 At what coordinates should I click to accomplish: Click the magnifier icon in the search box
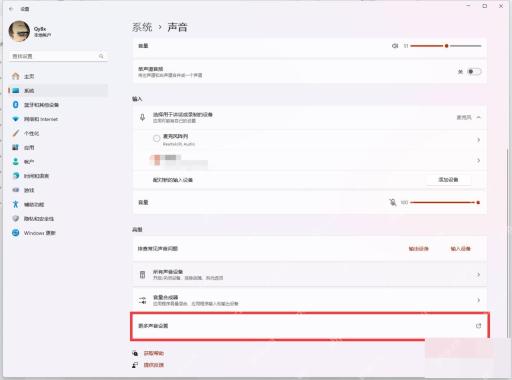101,56
